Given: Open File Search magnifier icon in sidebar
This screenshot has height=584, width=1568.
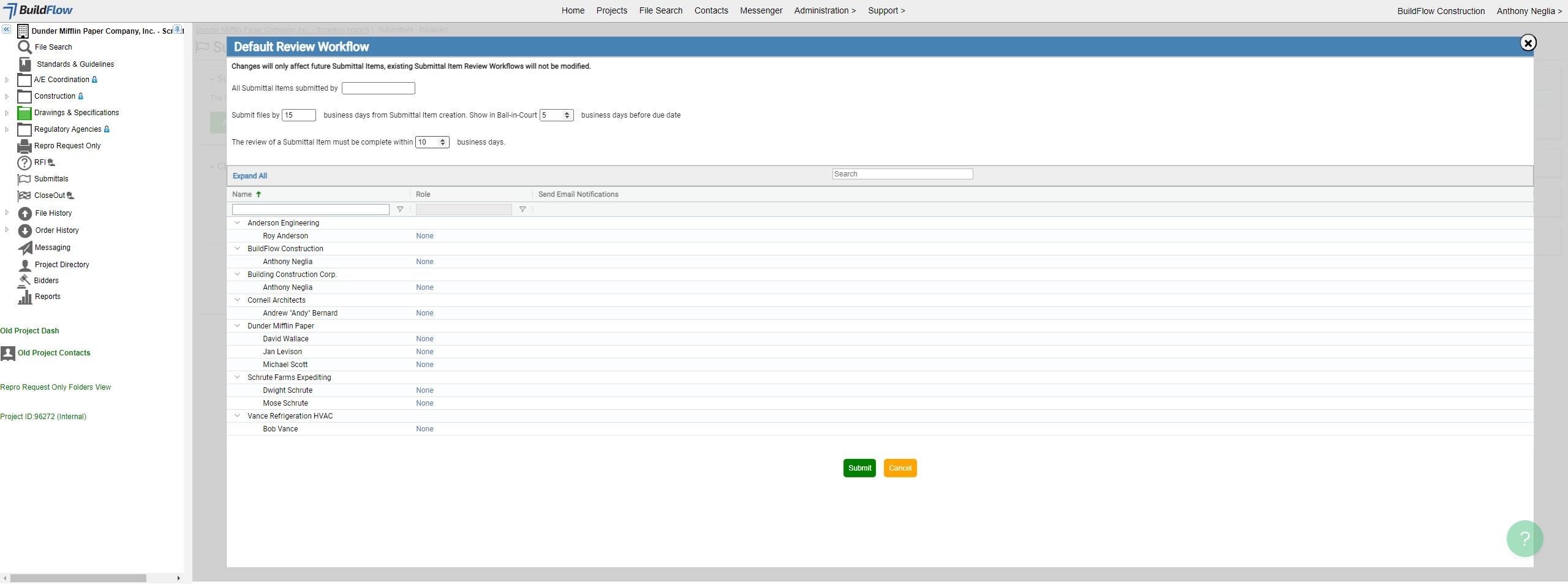Looking at the screenshot, I should (24, 47).
